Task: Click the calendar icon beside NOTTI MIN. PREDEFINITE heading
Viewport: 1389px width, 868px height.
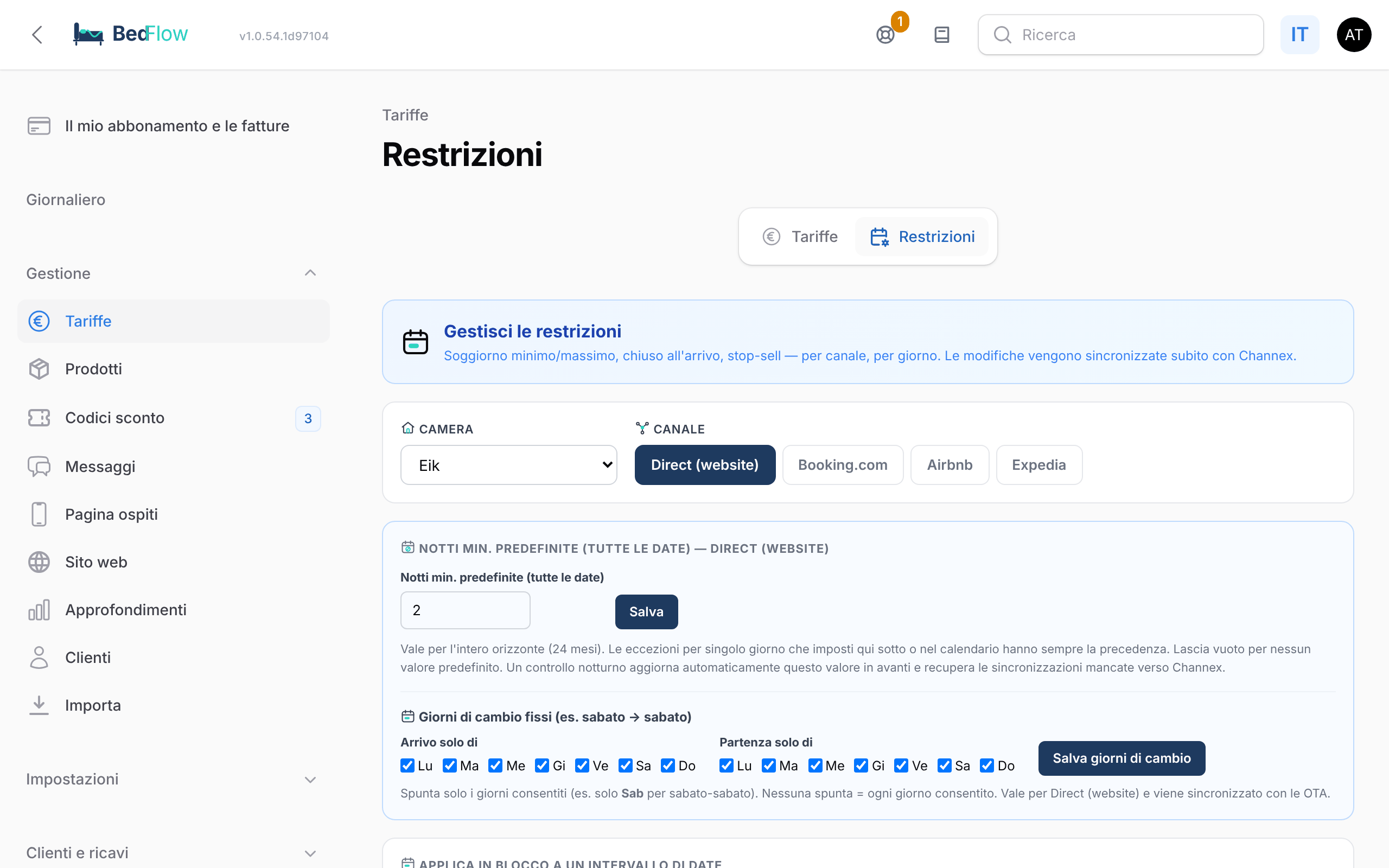Action: click(x=407, y=548)
